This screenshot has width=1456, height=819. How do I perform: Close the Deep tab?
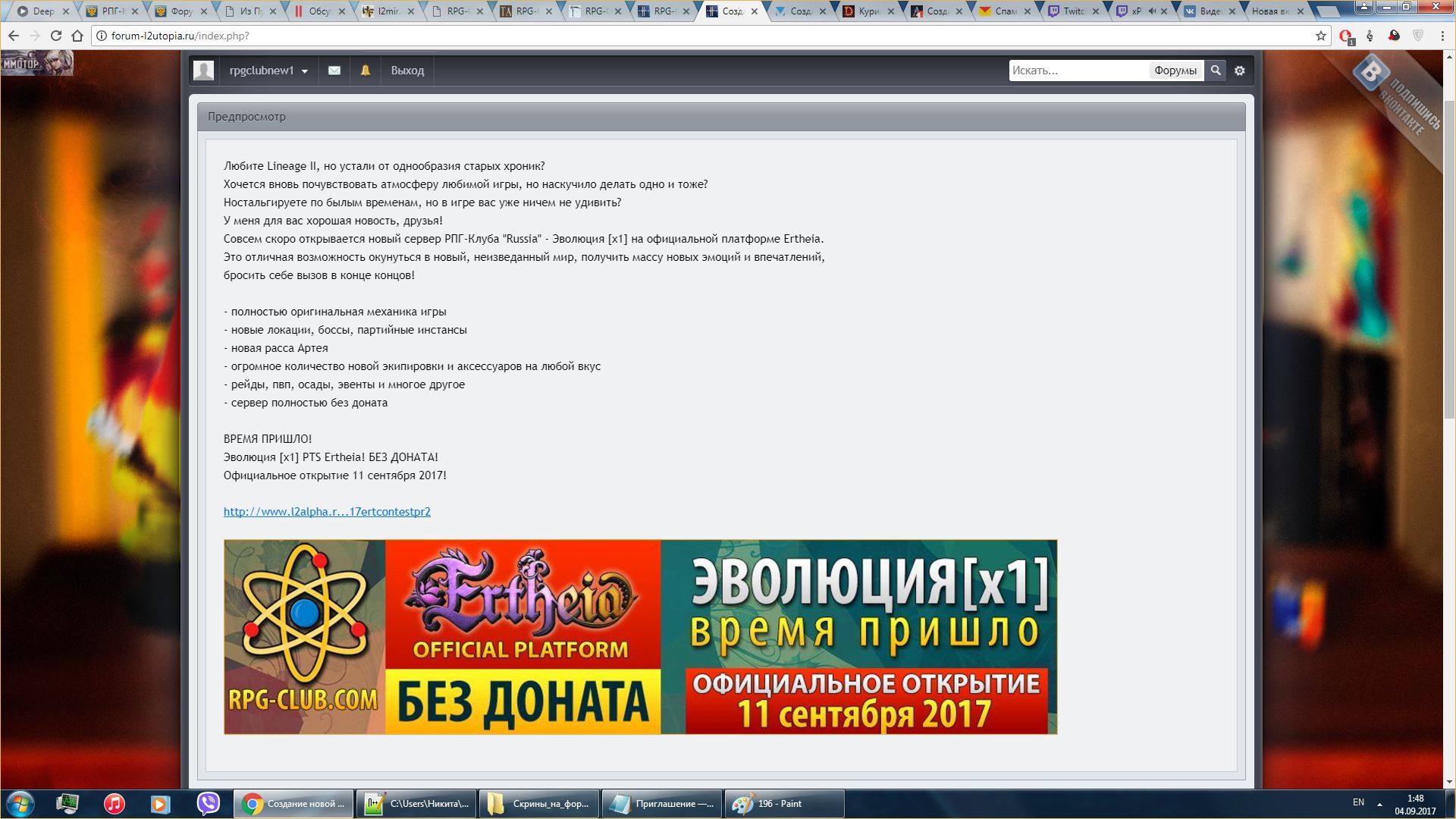(x=67, y=11)
